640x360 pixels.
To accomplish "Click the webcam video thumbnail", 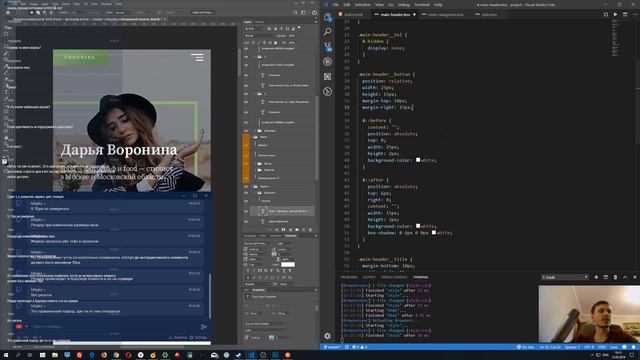I will pos(589,313).
